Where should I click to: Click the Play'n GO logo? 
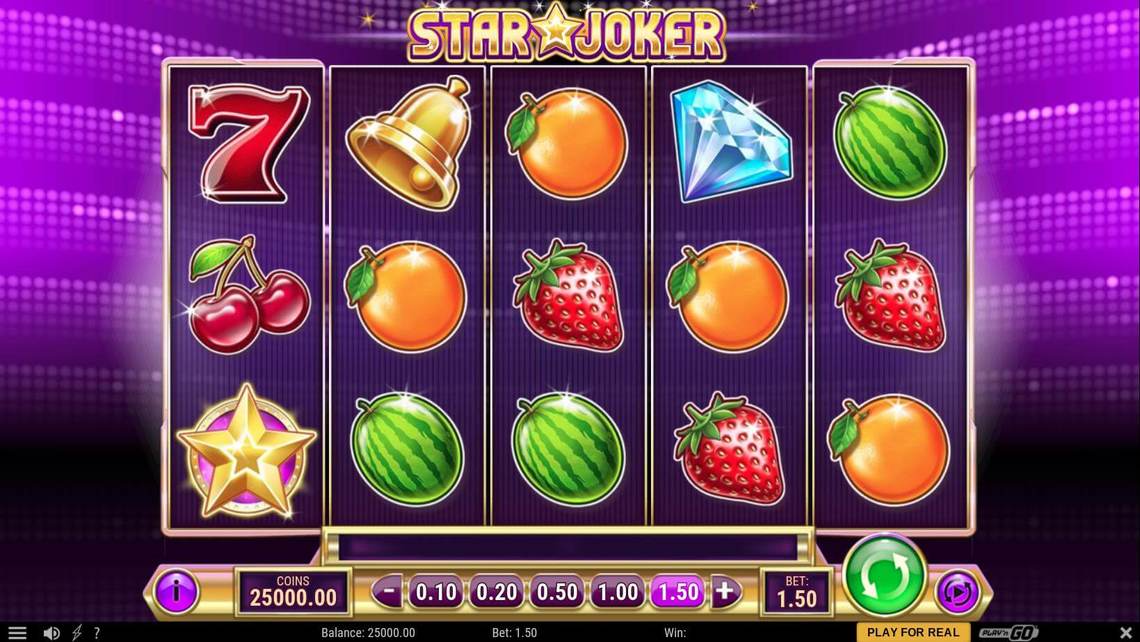pos(1008,632)
